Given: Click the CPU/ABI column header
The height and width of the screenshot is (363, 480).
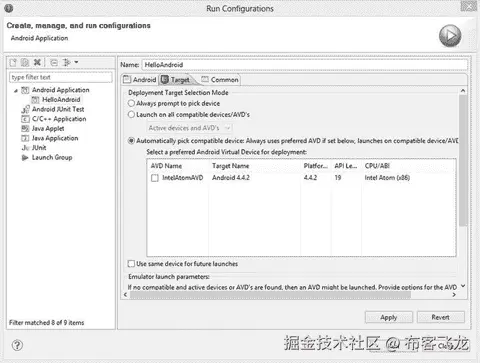Looking at the screenshot, I should tap(409, 166).
